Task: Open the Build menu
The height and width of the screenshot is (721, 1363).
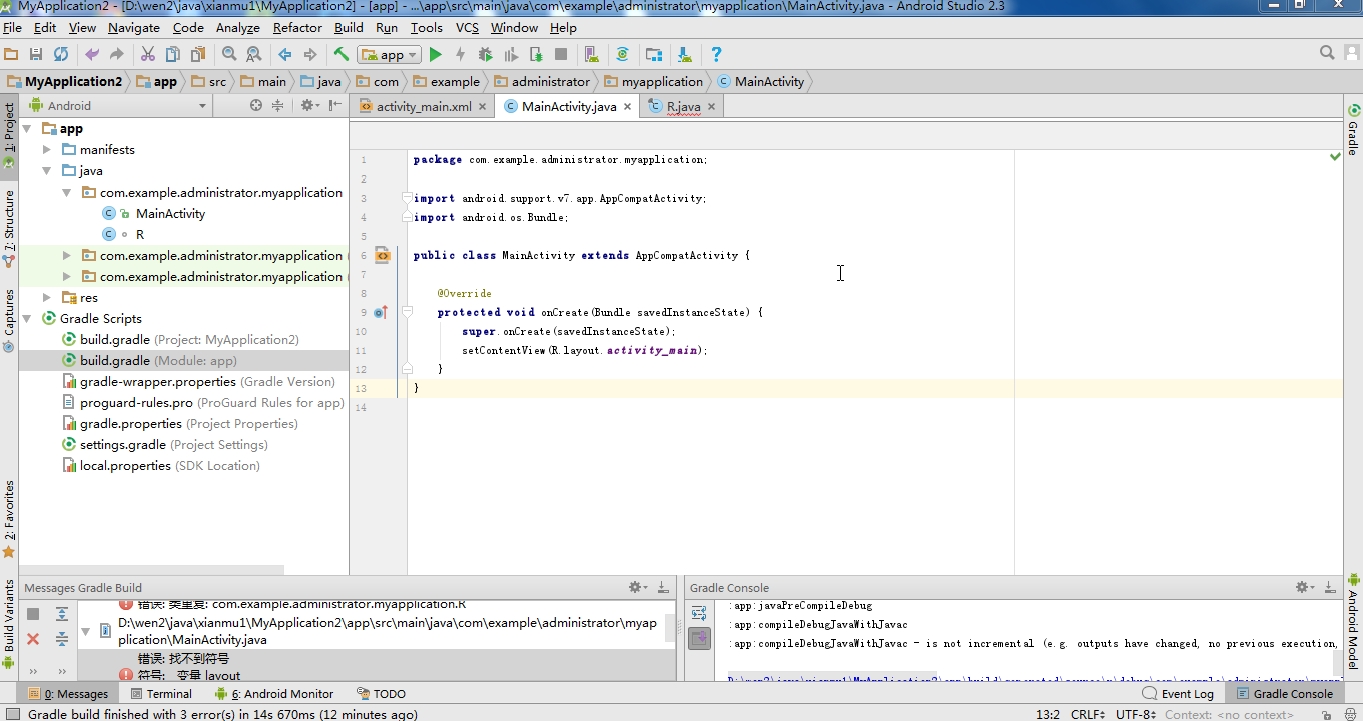Action: [349, 28]
